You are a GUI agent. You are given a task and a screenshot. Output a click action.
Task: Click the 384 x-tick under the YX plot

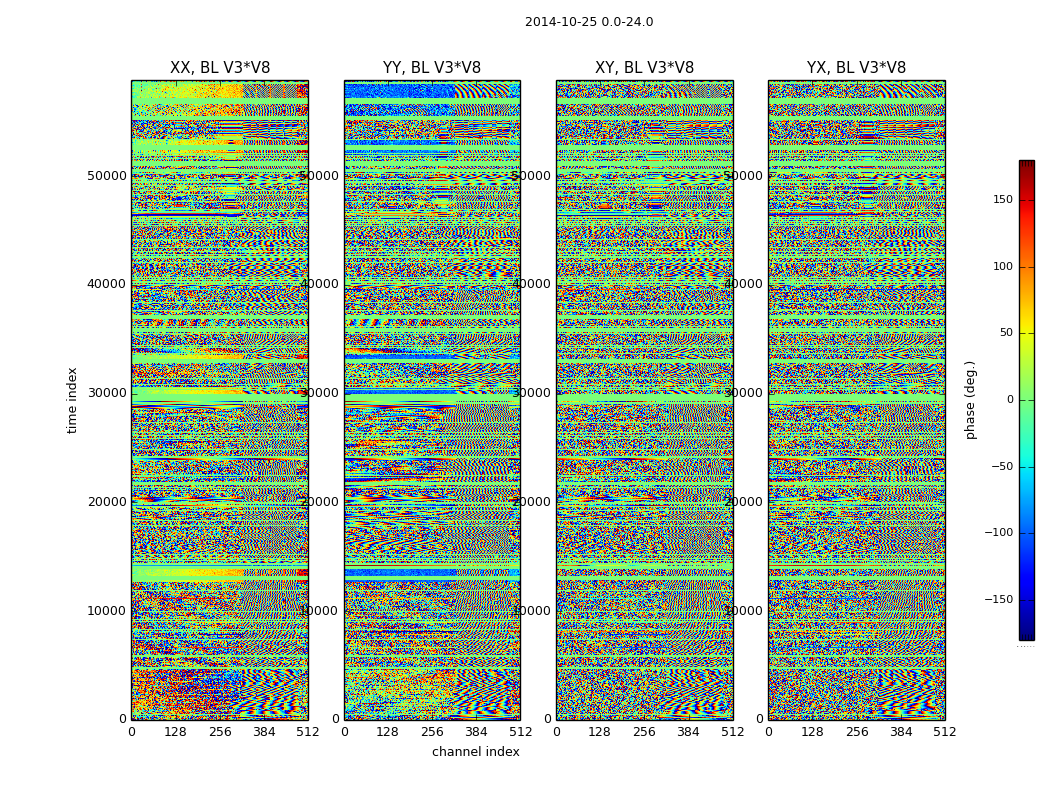pos(901,732)
